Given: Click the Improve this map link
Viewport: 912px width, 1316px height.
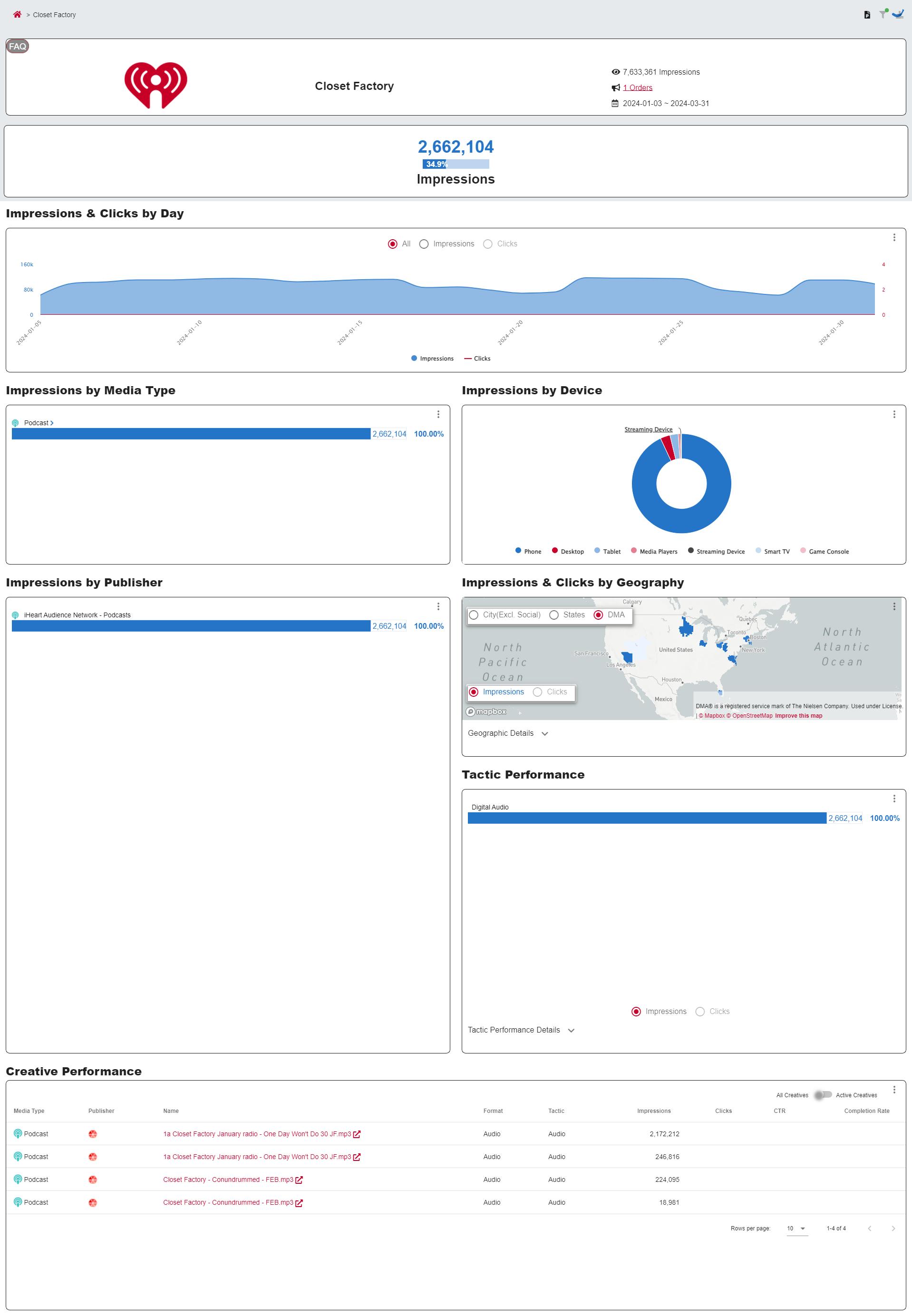Looking at the screenshot, I should click(798, 715).
